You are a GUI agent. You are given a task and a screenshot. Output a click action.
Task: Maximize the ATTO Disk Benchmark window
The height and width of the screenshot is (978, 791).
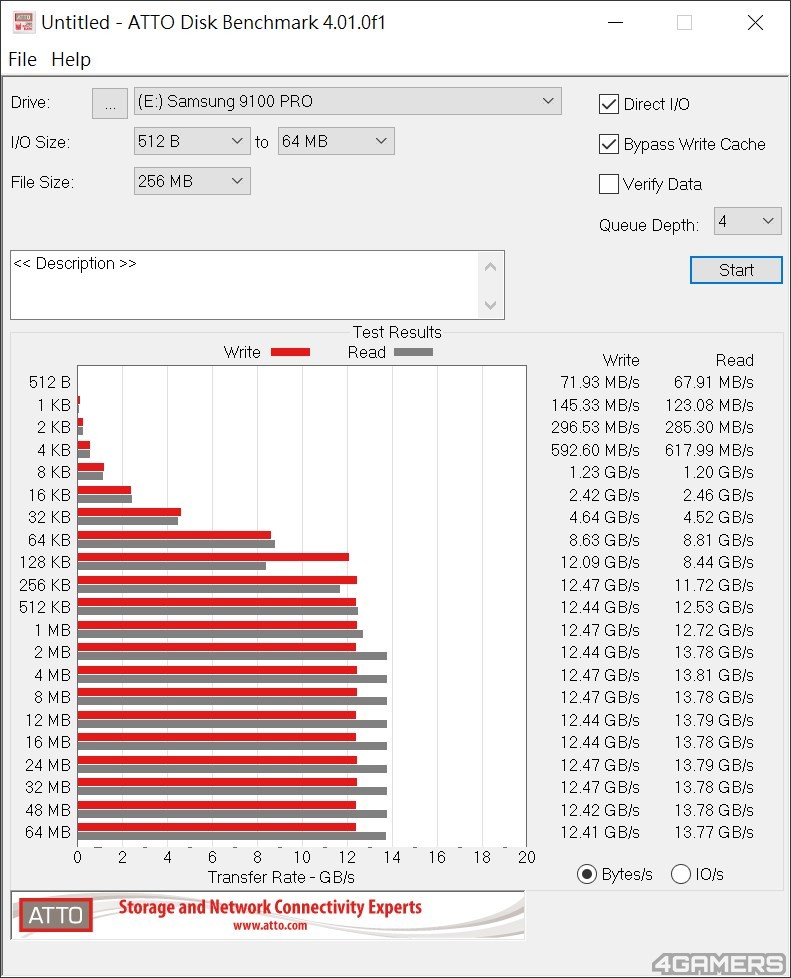[x=684, y=23]
